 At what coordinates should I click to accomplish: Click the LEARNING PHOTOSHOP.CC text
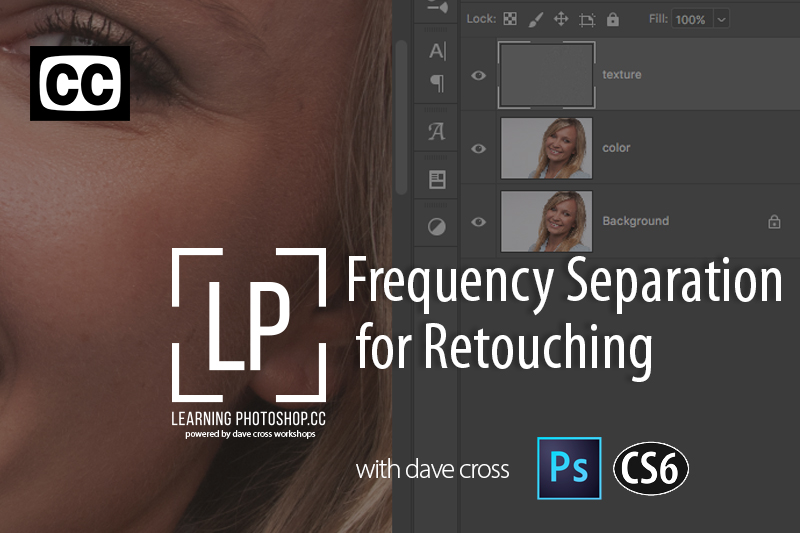(248, 419)
